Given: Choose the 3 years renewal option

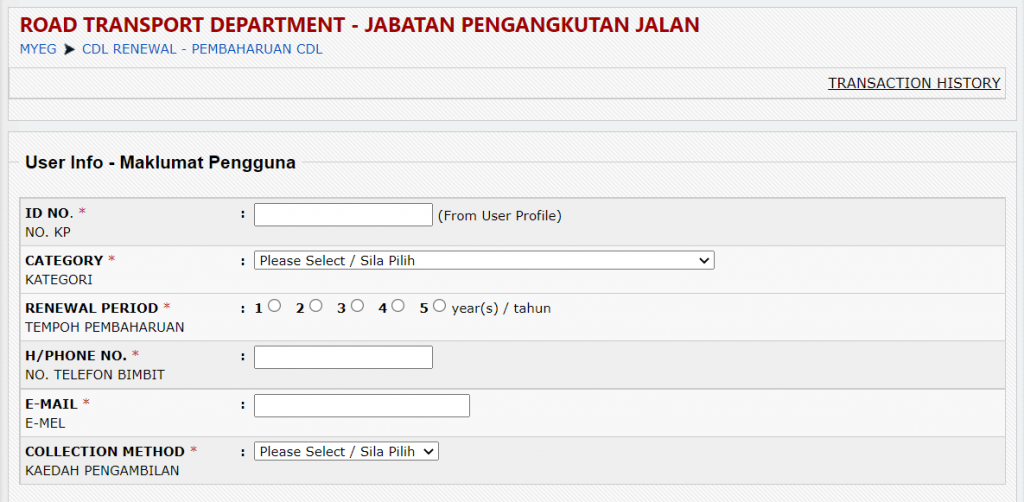Looking at the screenshot, I should pos(357,307).
